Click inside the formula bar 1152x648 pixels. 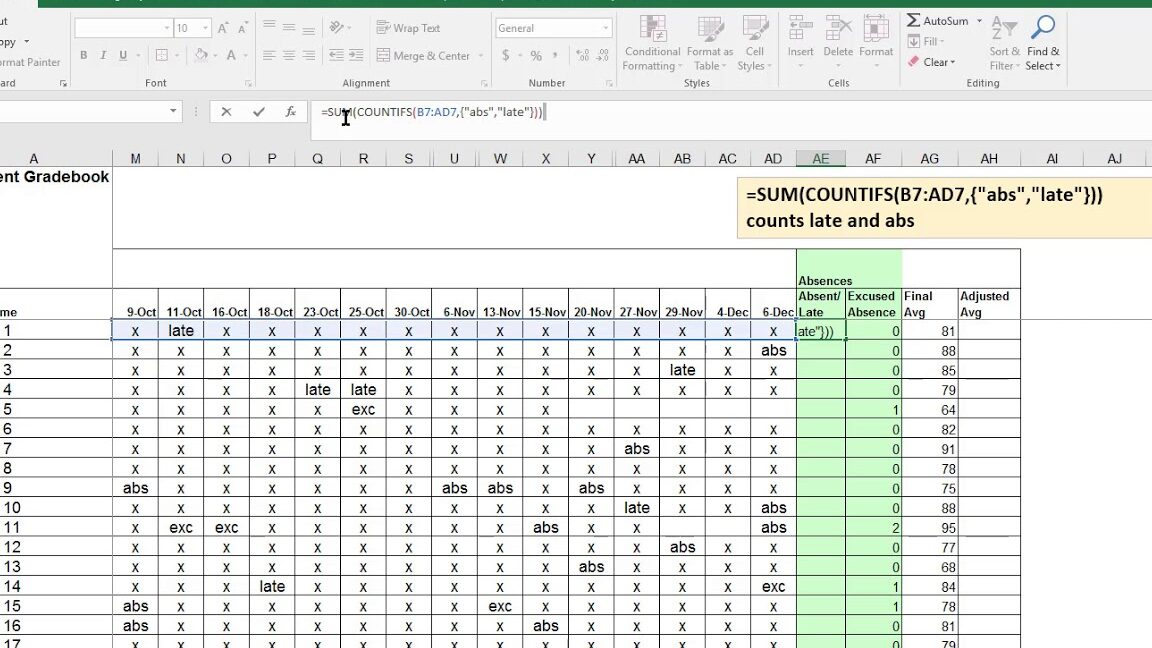point(450,113)
